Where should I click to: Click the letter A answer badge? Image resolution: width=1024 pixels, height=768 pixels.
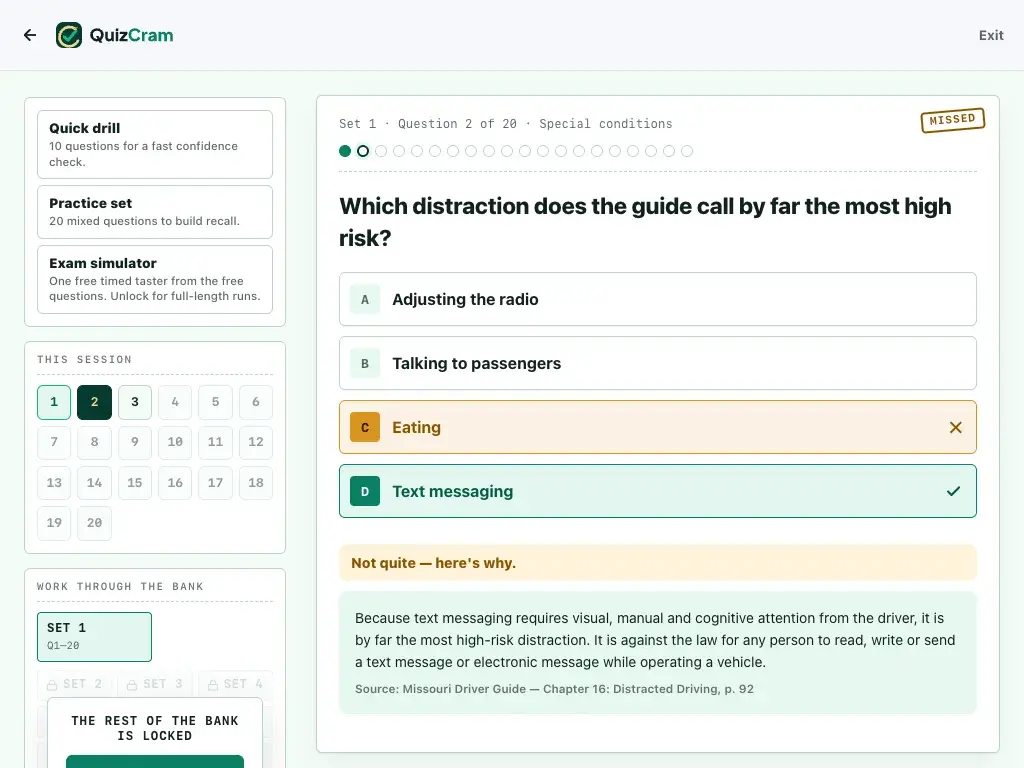[365, 299]
